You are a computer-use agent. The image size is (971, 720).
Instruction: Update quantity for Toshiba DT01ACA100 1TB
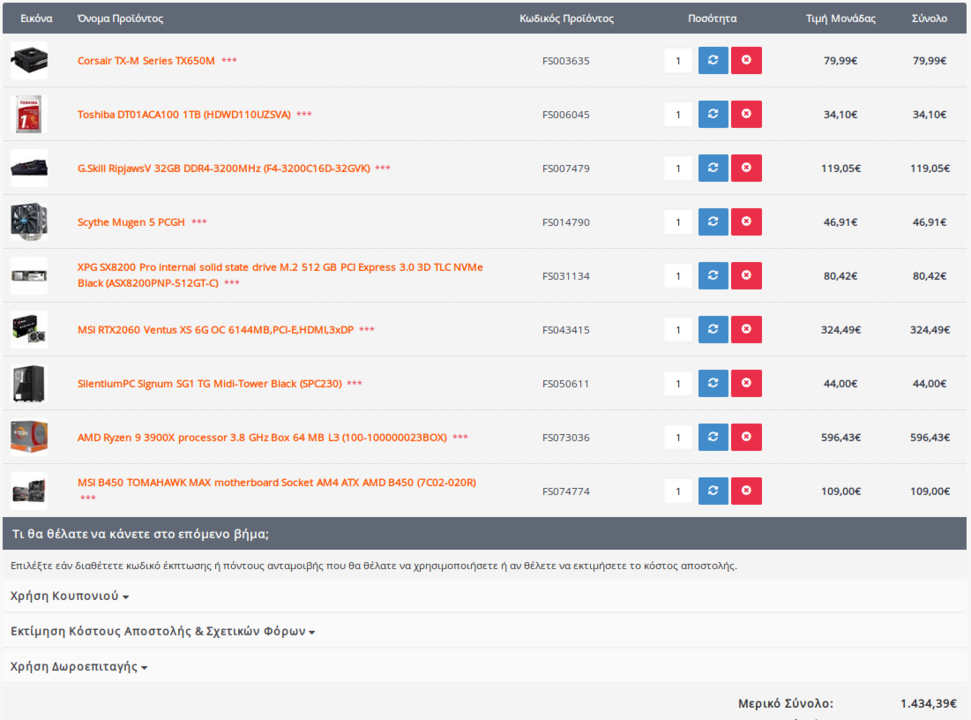(x=713, y=115)
